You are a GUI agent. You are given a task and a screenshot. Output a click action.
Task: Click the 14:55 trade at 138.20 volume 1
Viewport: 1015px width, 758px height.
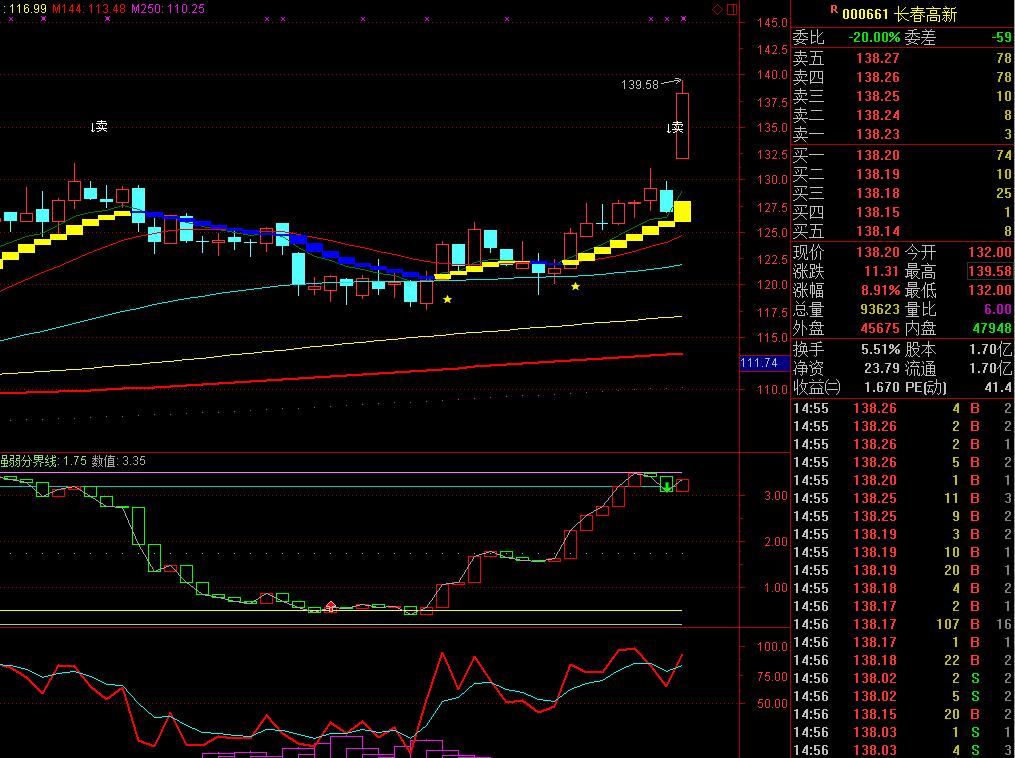coord(902,480)
